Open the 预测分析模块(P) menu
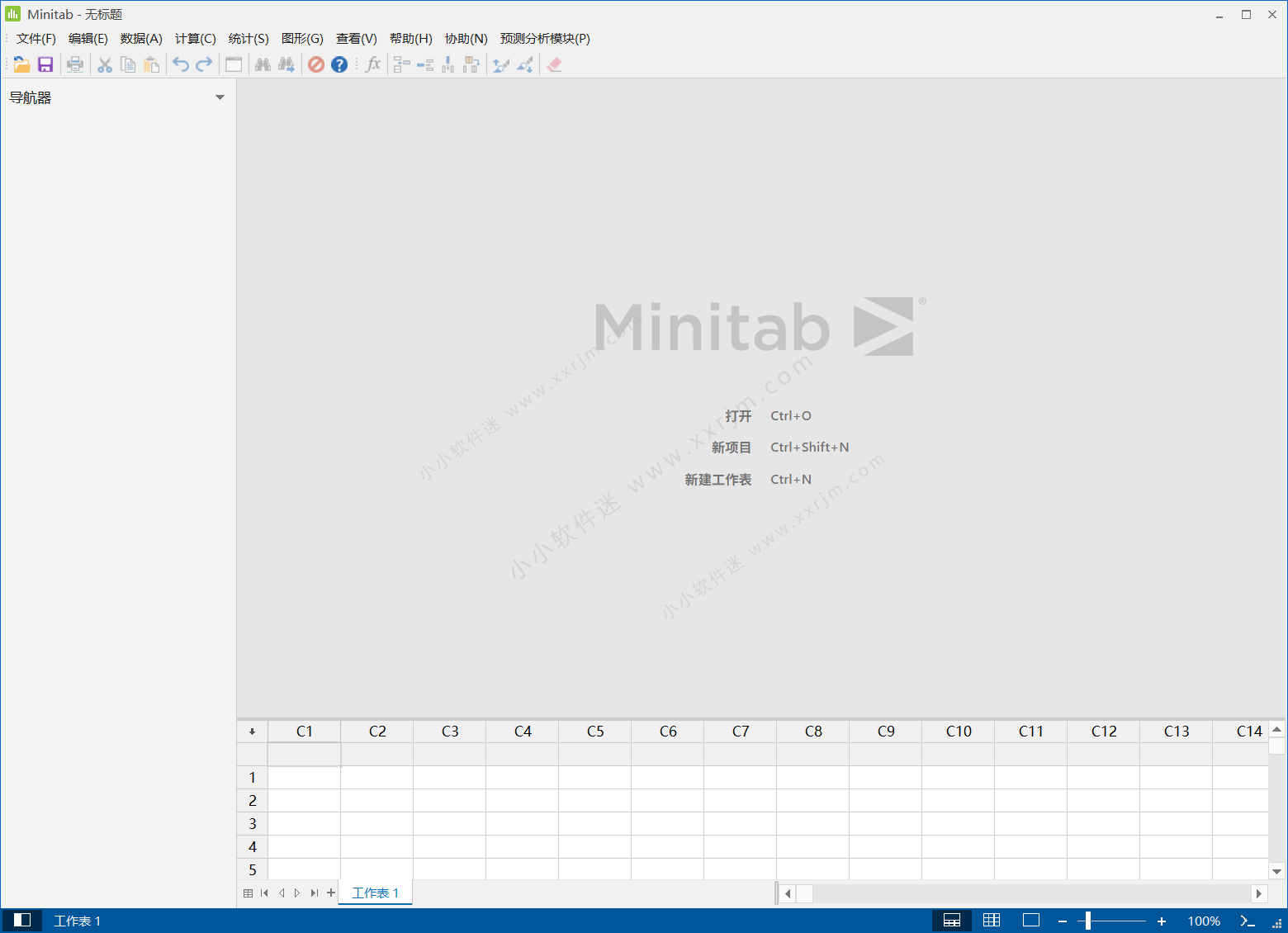 545,39
